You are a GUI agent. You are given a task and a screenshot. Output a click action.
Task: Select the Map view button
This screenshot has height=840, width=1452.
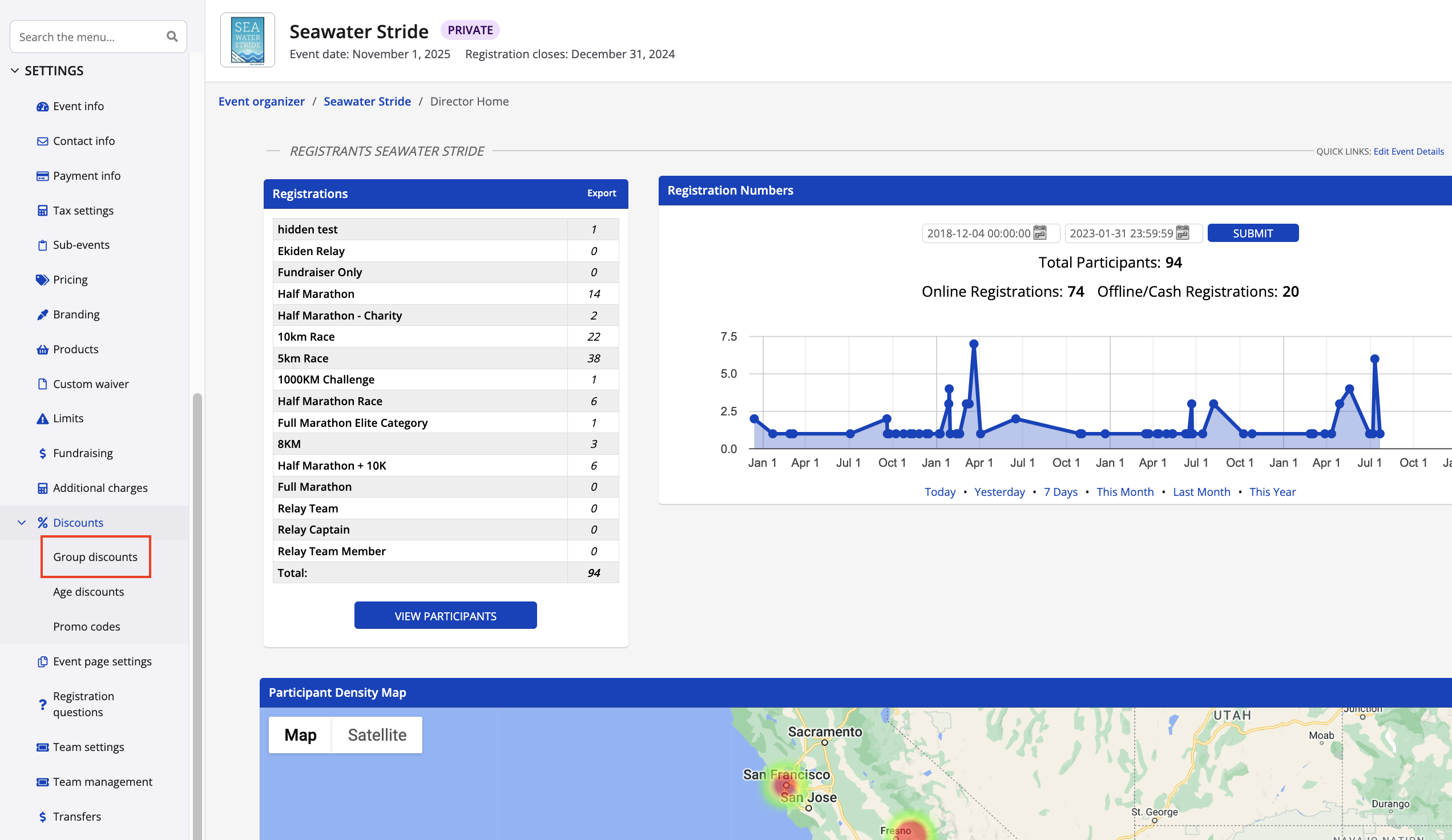(300, 734)
